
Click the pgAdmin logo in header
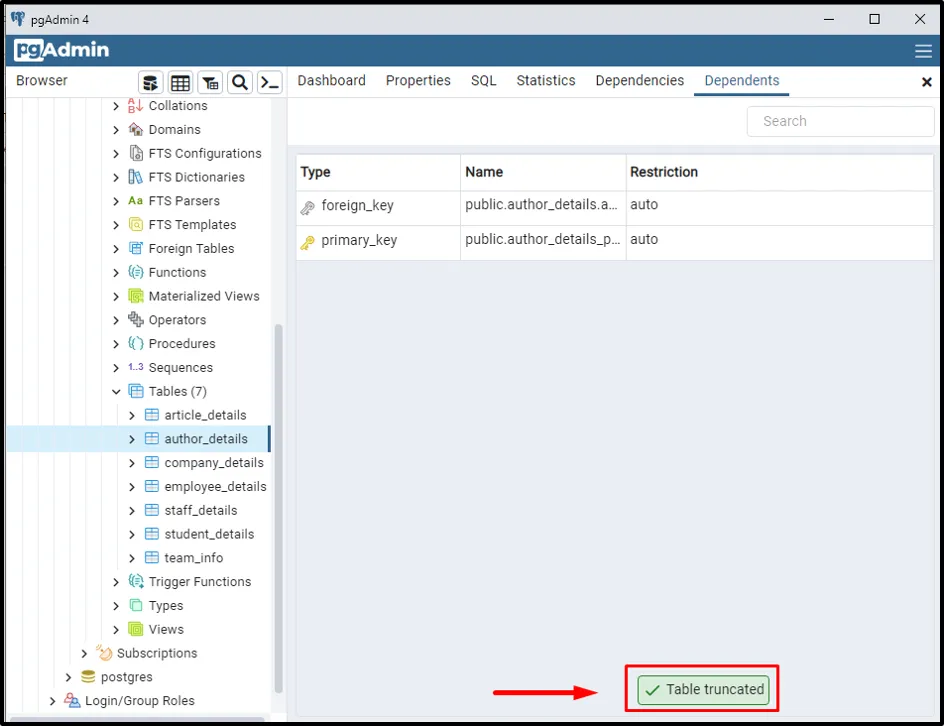coord(62,51)
